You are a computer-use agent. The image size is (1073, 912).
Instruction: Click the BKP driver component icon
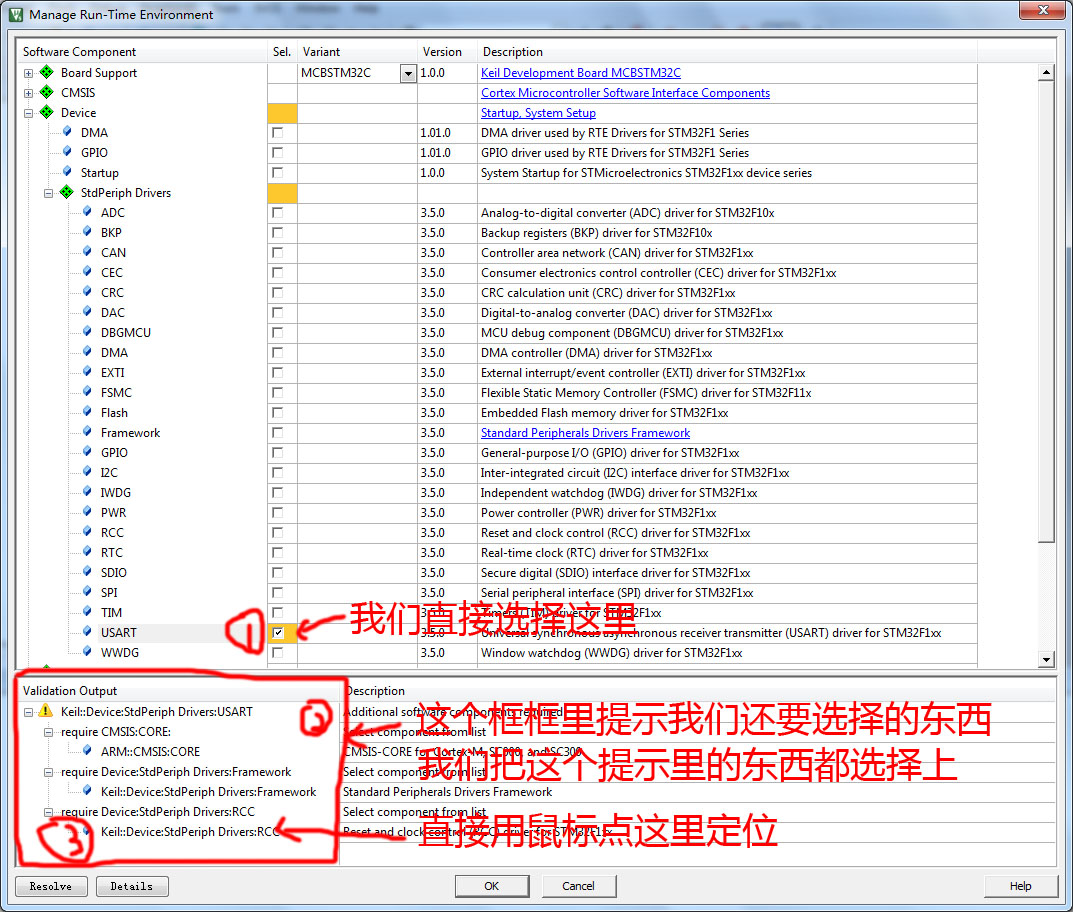click(87, 231)
